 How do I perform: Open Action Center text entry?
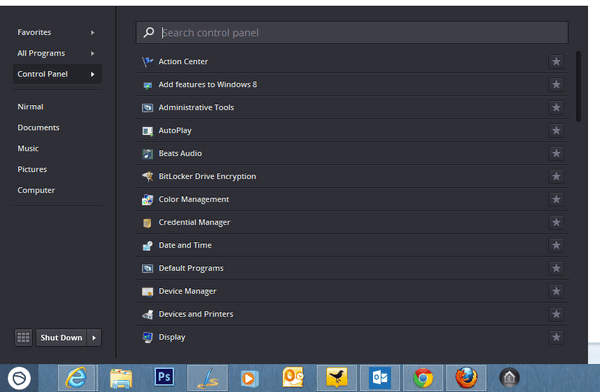[183, 62]
